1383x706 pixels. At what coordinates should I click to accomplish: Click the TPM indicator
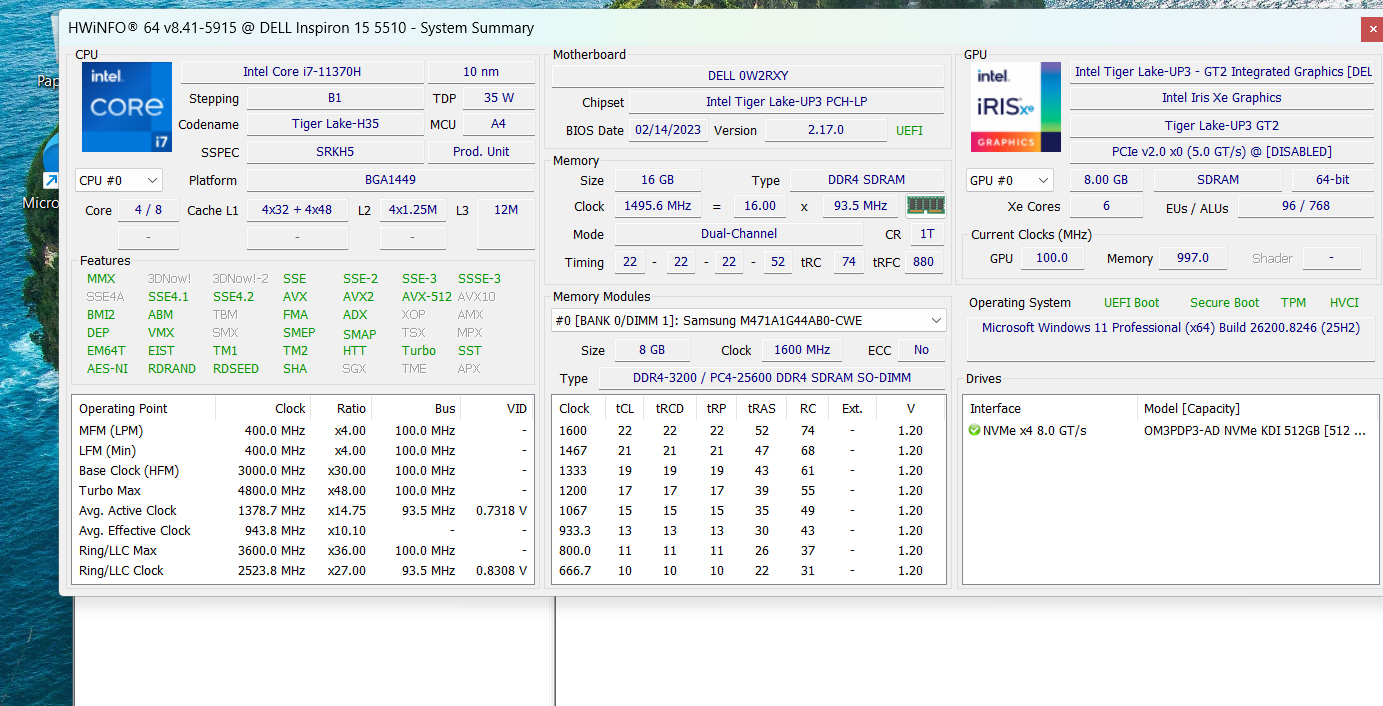point(1293,303)
